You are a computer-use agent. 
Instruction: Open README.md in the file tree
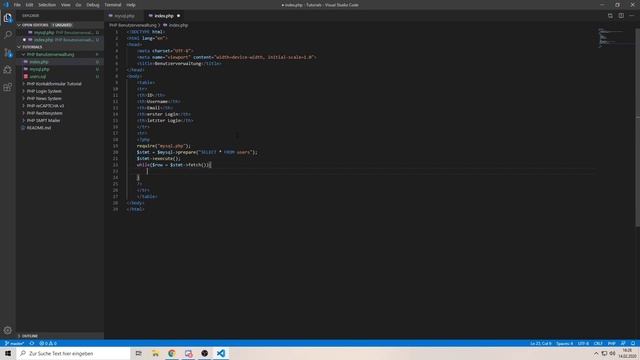[60, 128]
